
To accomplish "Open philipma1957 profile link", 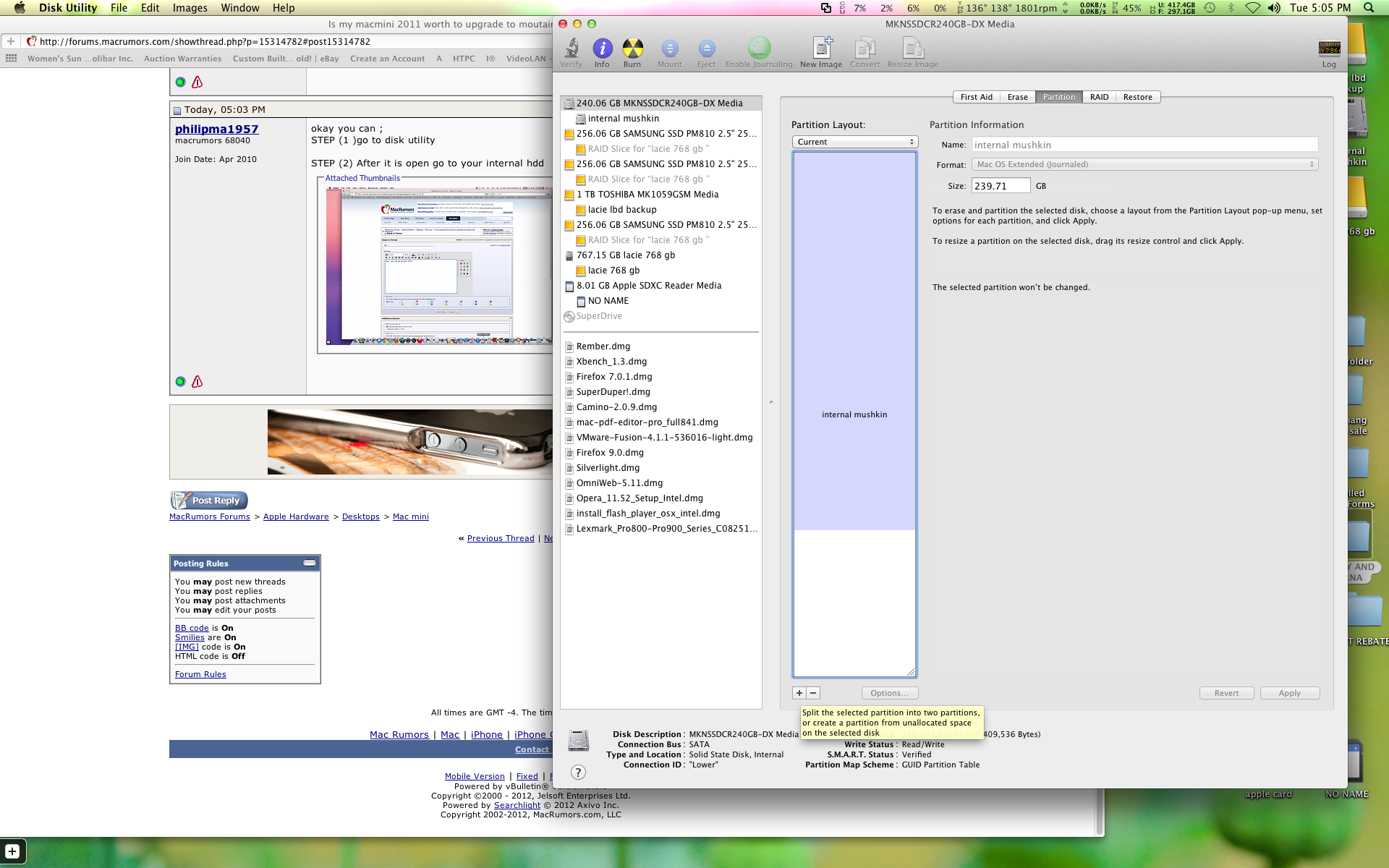I will click(x=216, y=129).
